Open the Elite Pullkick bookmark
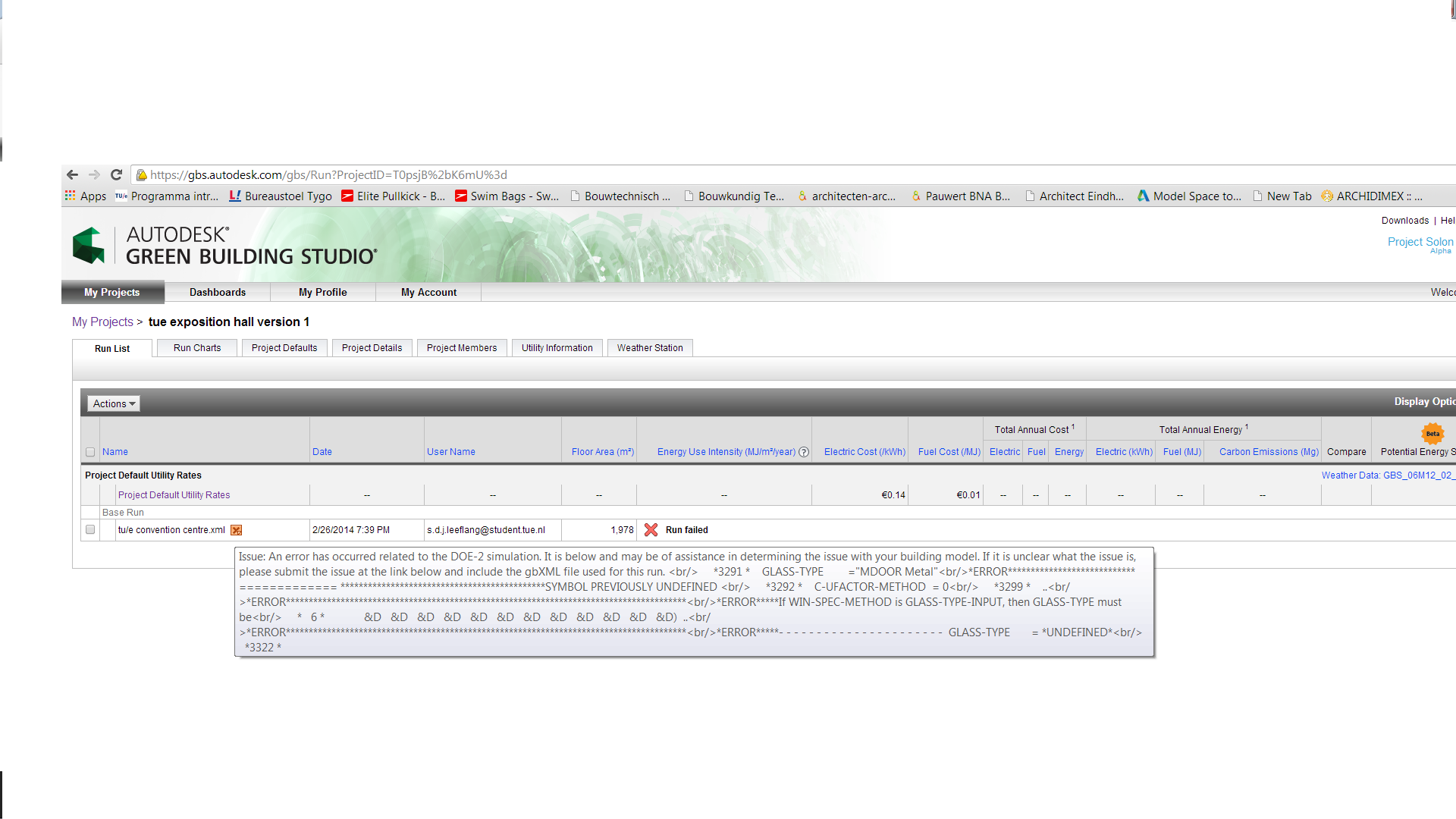The height and width of the screenshot is (819, 1456). coord(393,196)
